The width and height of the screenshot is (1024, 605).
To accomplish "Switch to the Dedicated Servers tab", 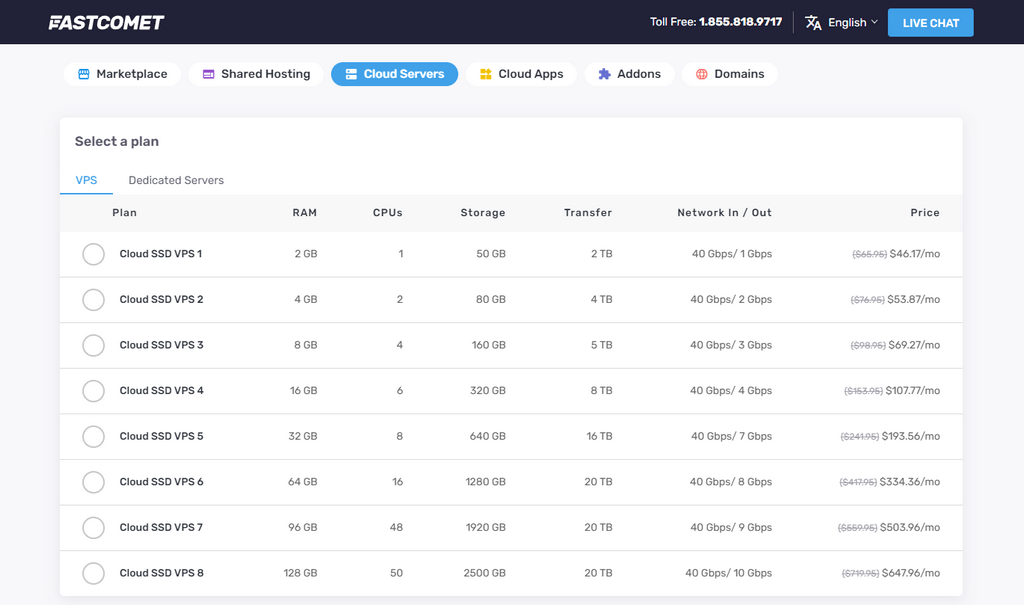I will click(176, 180).
